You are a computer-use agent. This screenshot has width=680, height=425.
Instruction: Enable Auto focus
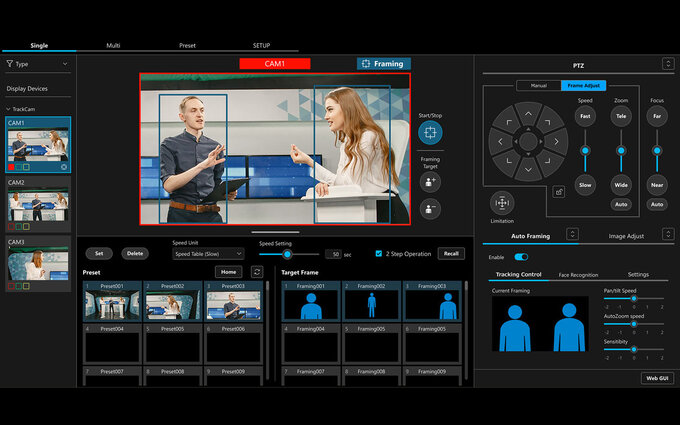click(x=657, y=204)
